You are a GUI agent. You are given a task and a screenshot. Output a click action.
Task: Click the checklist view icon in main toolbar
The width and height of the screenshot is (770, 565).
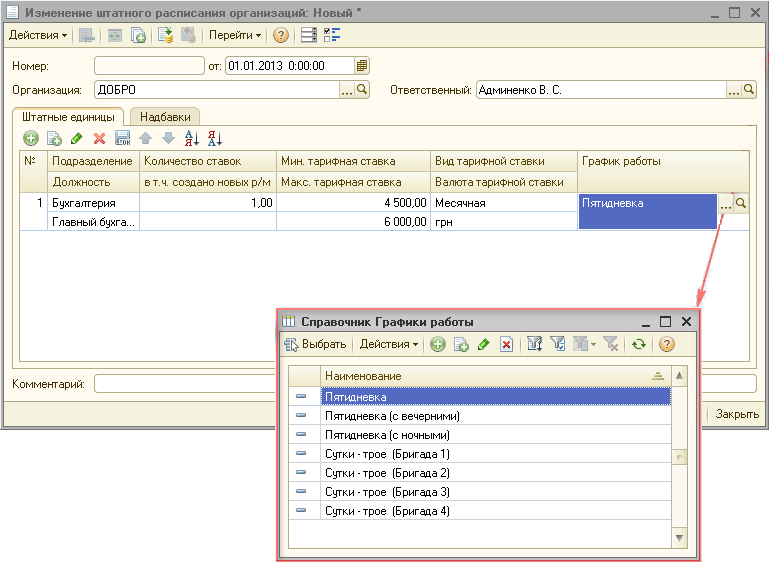pyautogui.click(x=332, y=35)
